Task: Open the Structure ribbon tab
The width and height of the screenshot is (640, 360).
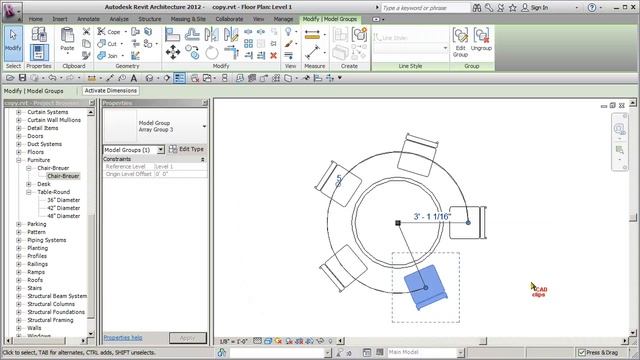Action: tap(149, 19)
